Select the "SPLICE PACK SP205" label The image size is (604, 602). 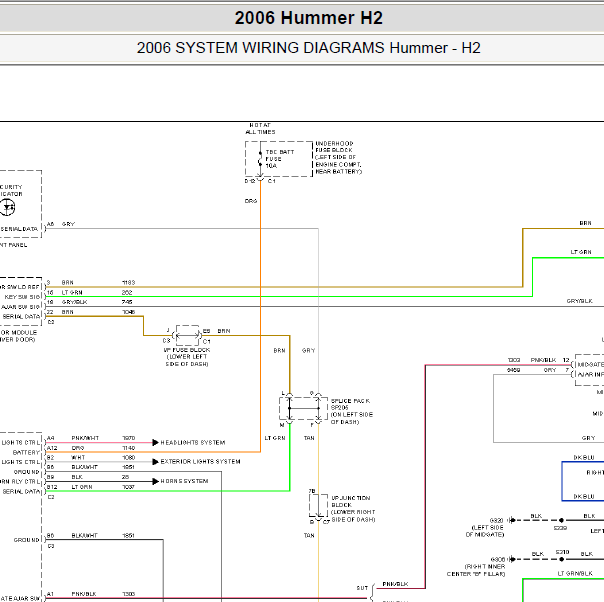(351, 404)
